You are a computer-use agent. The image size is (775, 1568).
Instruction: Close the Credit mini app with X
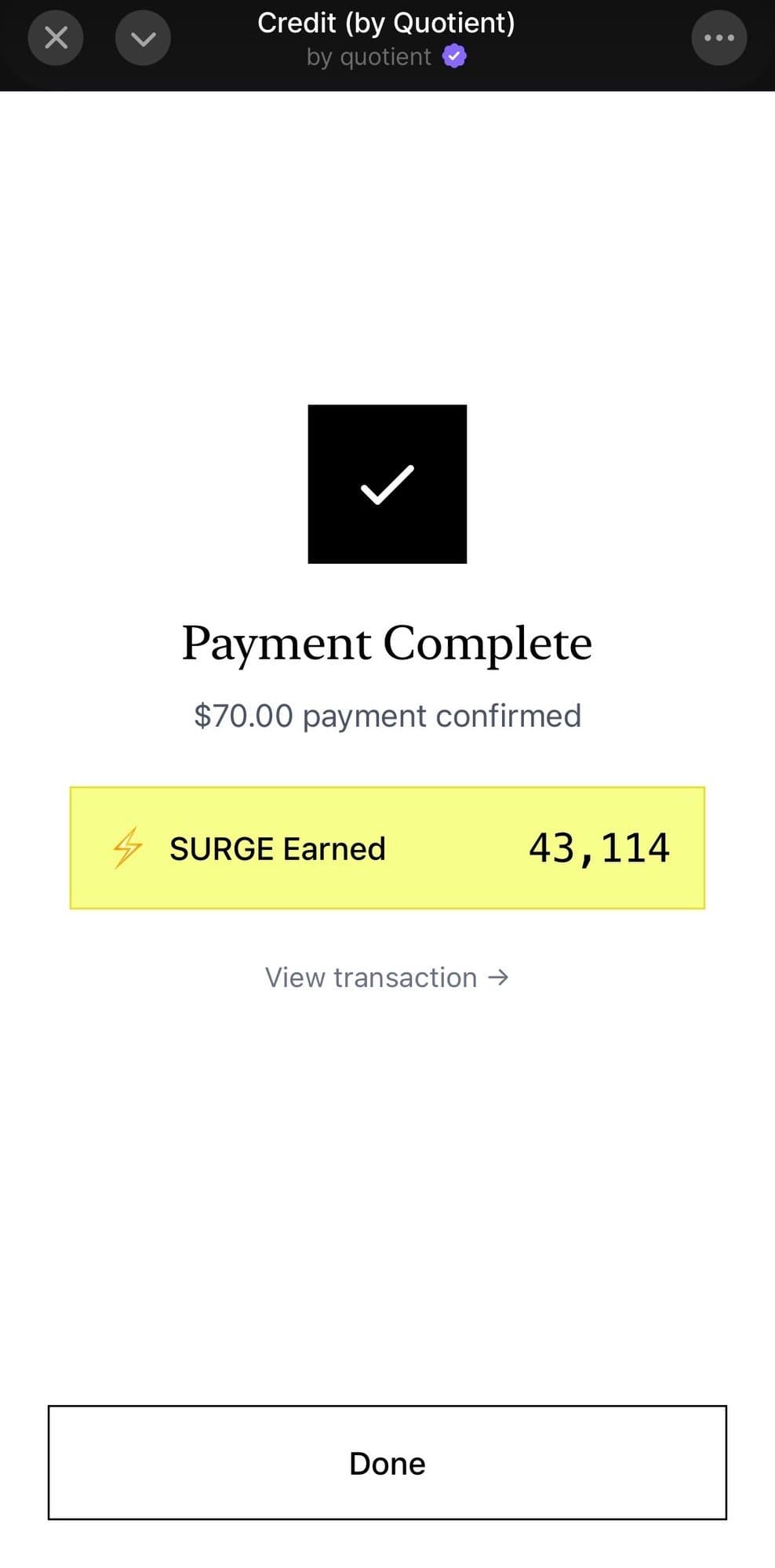[56, 38]
